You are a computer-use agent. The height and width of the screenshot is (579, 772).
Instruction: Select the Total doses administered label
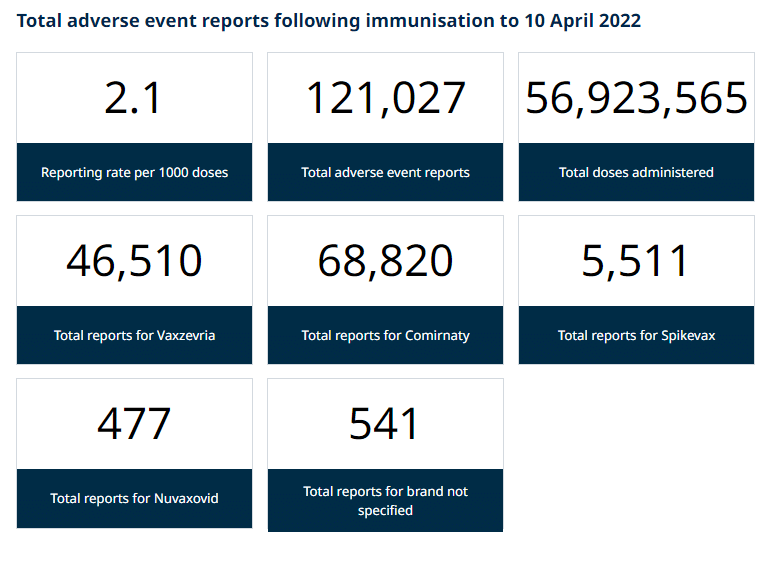(x=636, y=172)
